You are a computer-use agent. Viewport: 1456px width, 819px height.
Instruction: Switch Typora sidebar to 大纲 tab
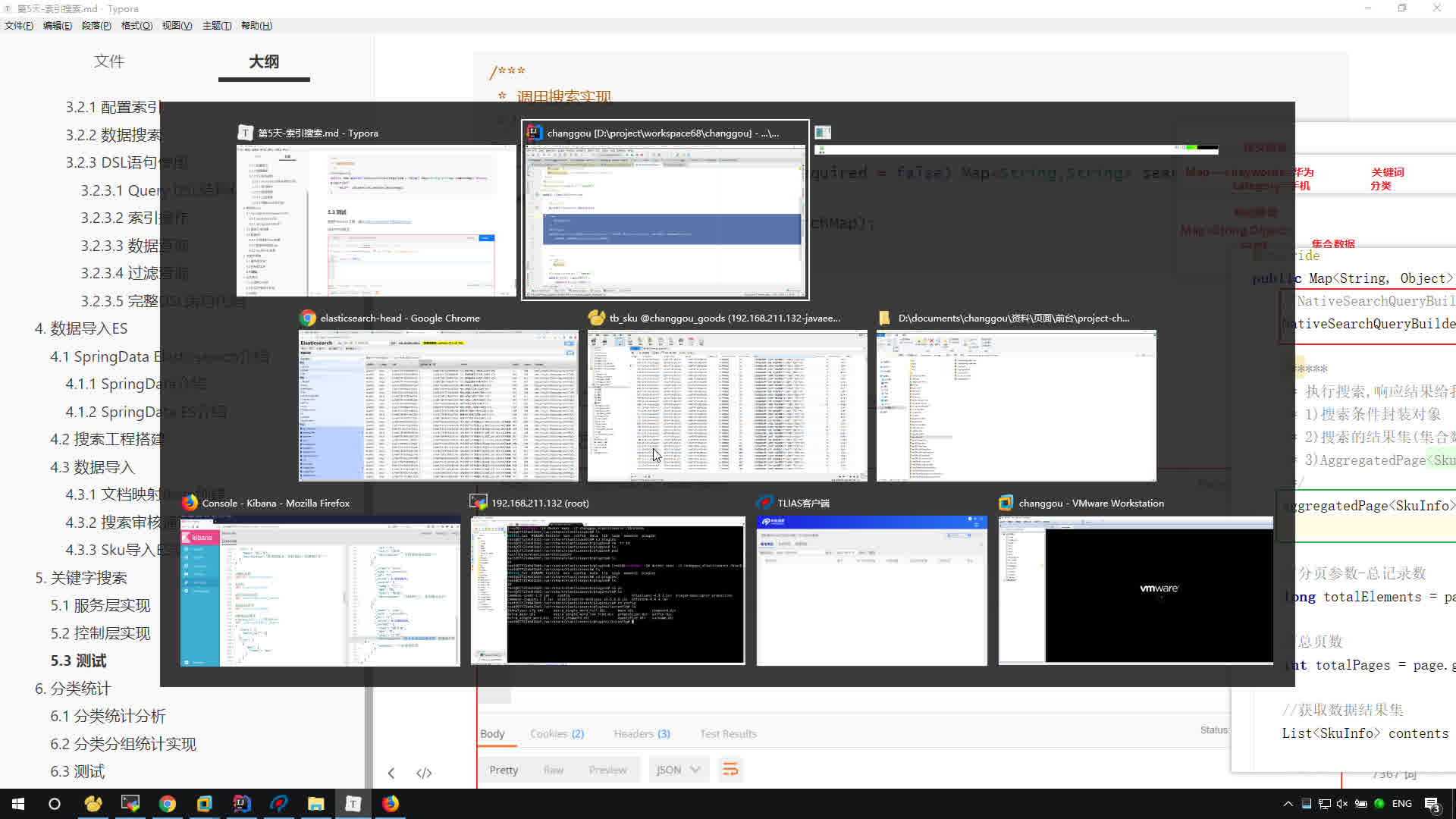(x=264, y=61)
